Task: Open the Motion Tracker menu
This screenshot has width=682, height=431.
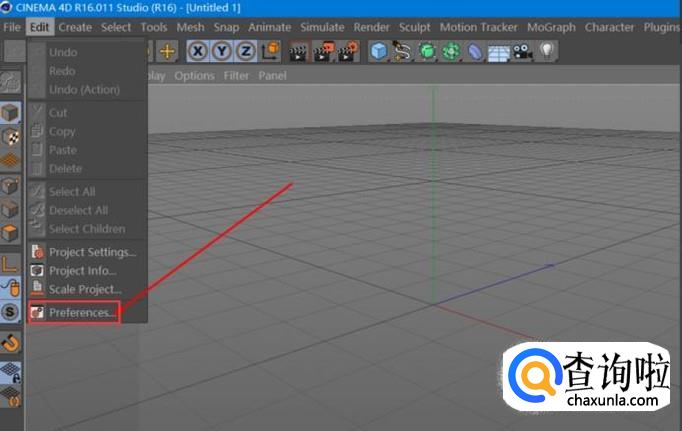Action: coord(478,27)
